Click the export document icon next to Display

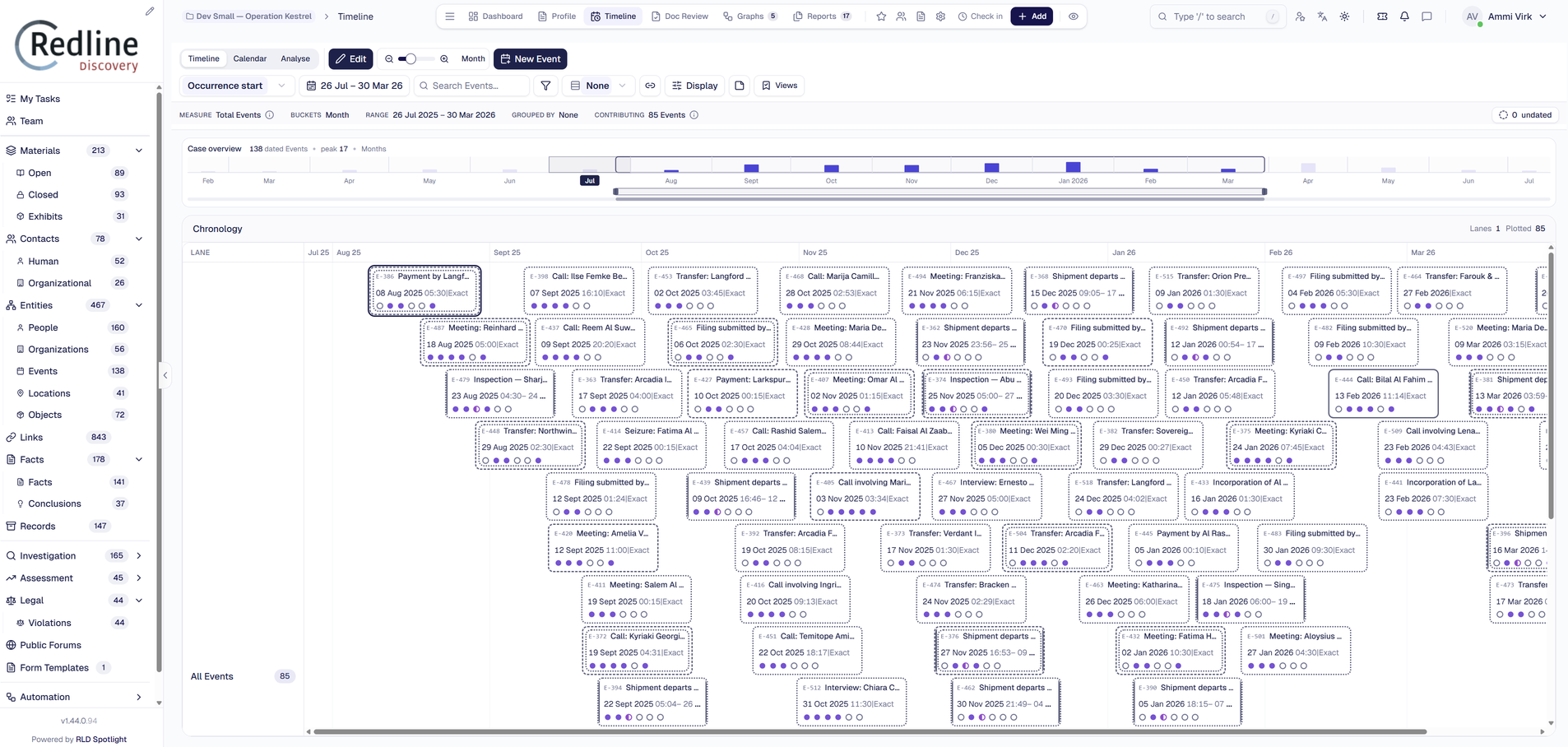pos(740,86)
